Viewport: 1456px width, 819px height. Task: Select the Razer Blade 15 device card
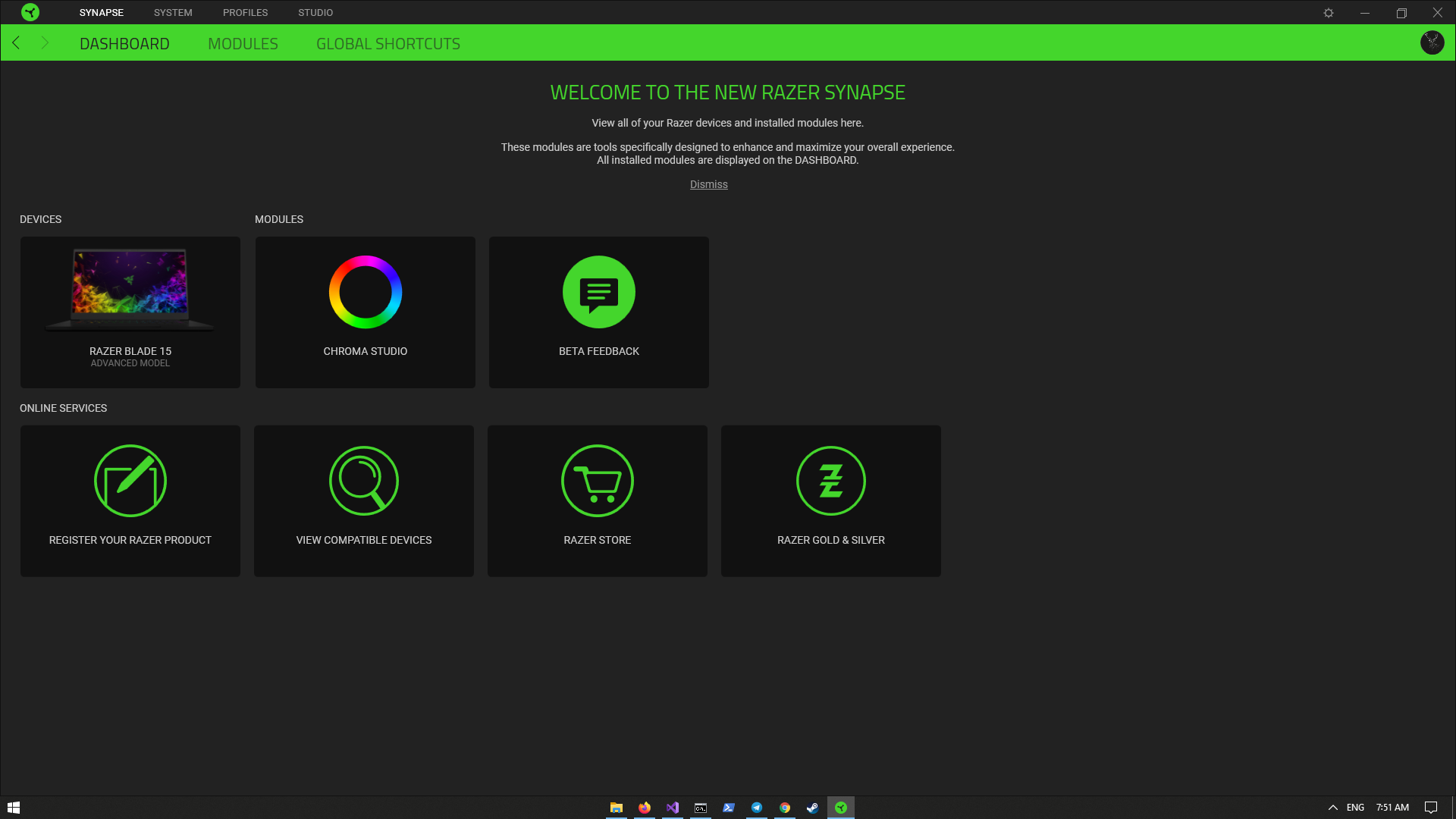[130, 312]
